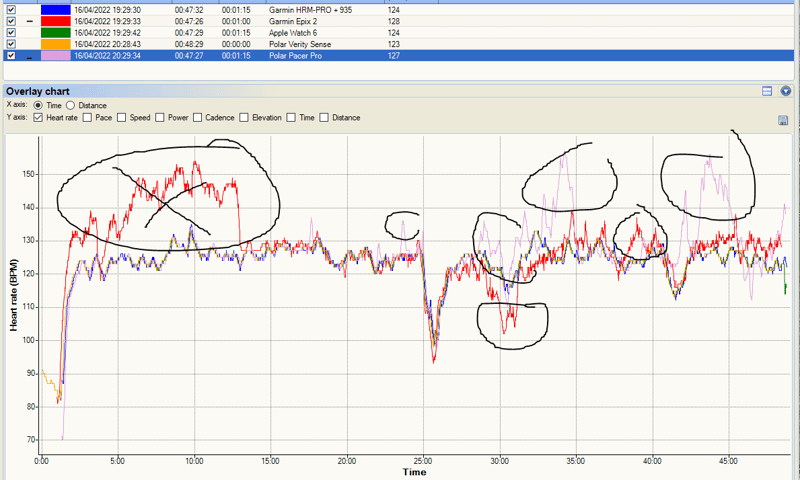Select the Garmin HRM-PRO + 935 row name
This screenshot has height=480, width=800.
310,10
